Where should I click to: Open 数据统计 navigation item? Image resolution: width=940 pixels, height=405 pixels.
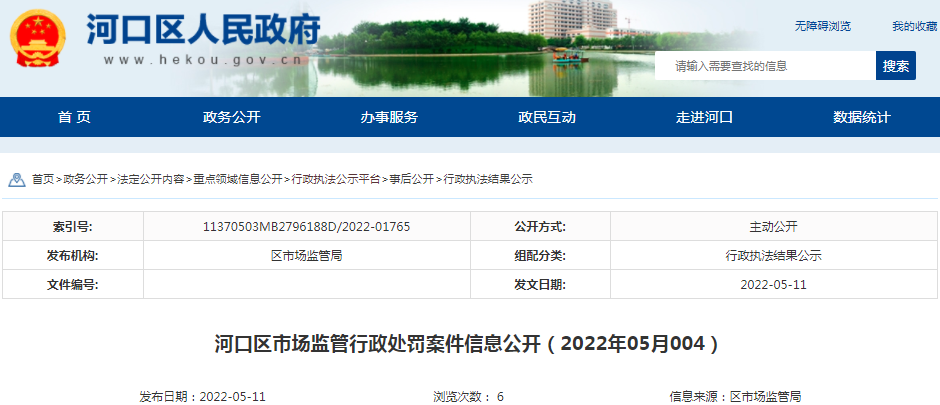861,117
